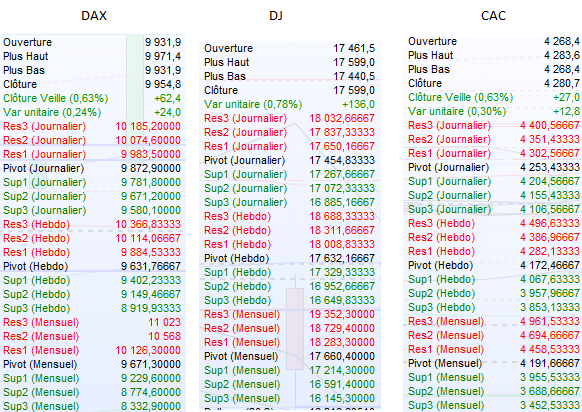Image resolution: width=582 pixels, height=412 pixels.
Task: Select the CAC column heading
Action: coord(493,16)
